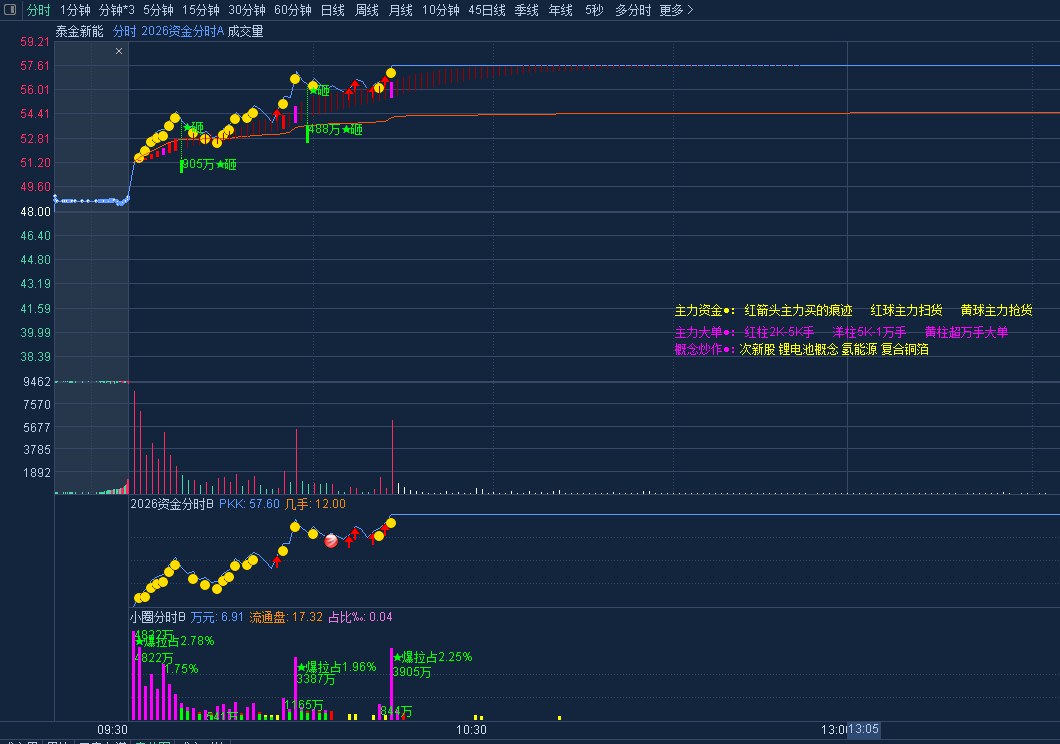Click the panel layout icon at top-left
Screen dimensions: 1060x744
click(10, 10)
